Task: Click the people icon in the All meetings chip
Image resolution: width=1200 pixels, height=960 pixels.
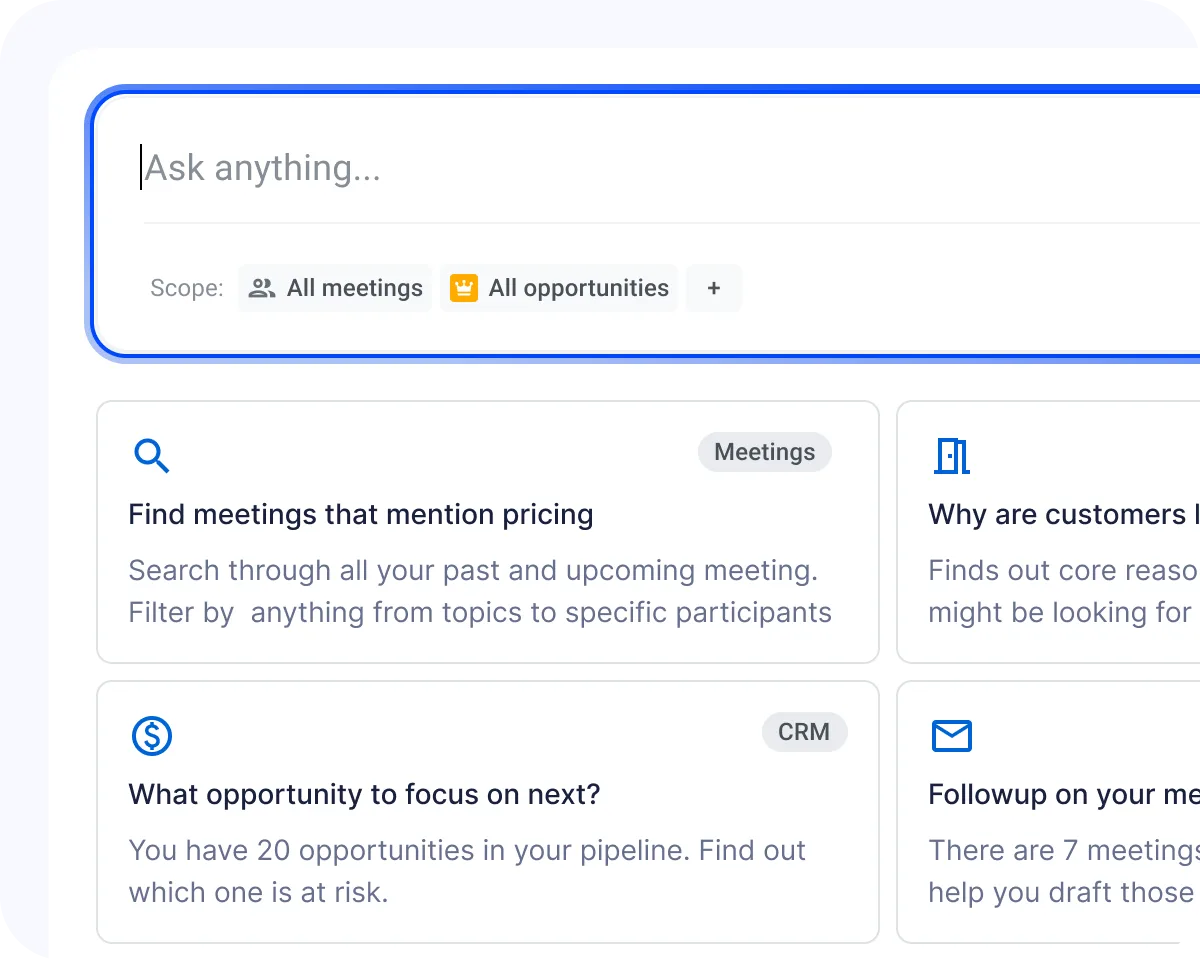Action: click(x=262, y=288)
